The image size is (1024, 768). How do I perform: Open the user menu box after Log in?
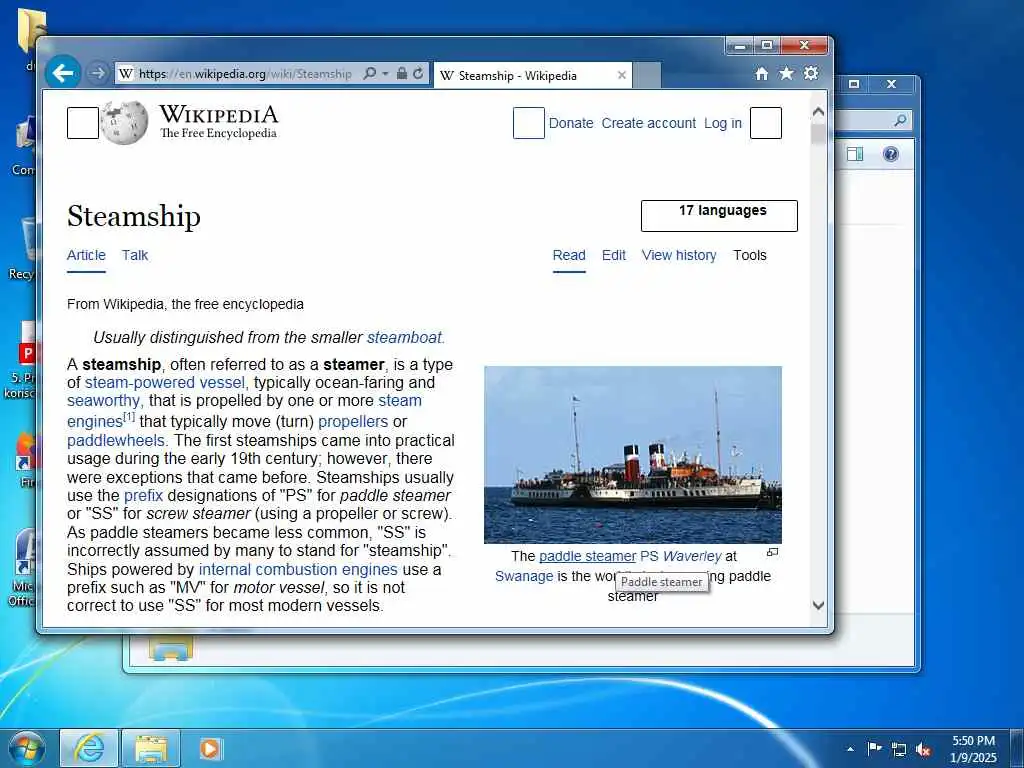tap(766, 123)
